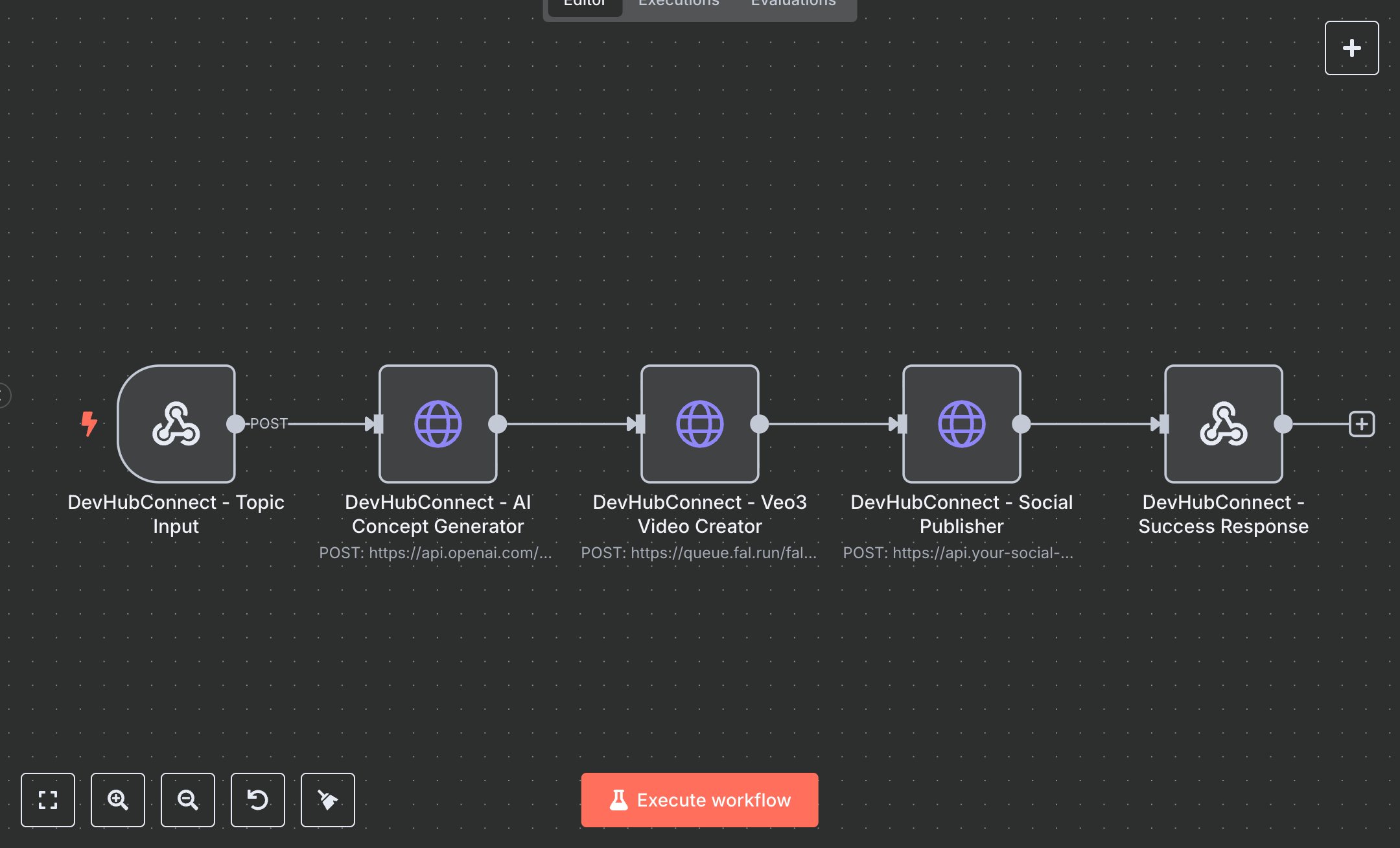The height and width of the screenshot is (848, 1400).
Task: Switch to the Executions tab
Action: pos(678,5)
